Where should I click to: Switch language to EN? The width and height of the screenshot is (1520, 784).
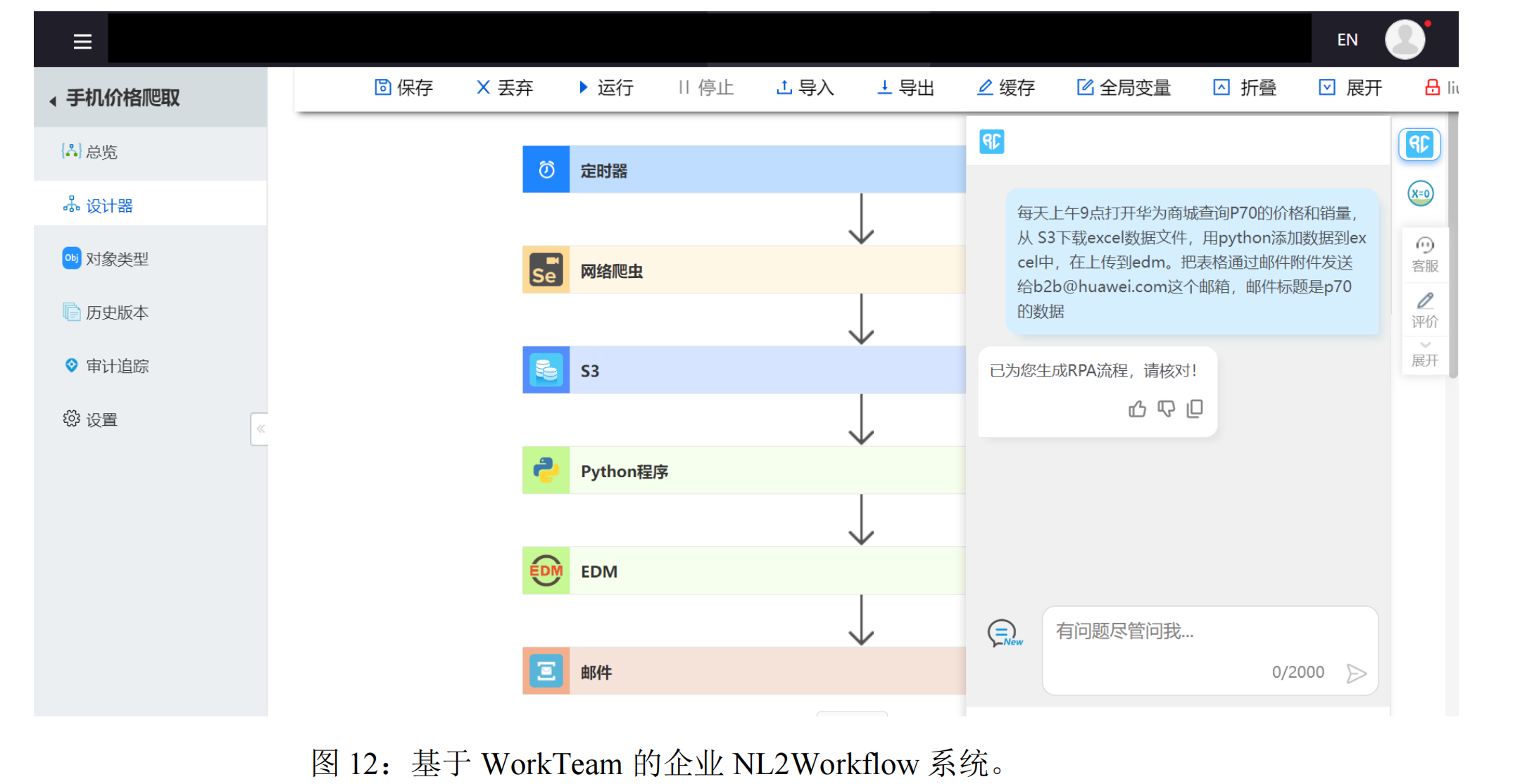(1347, 40)
